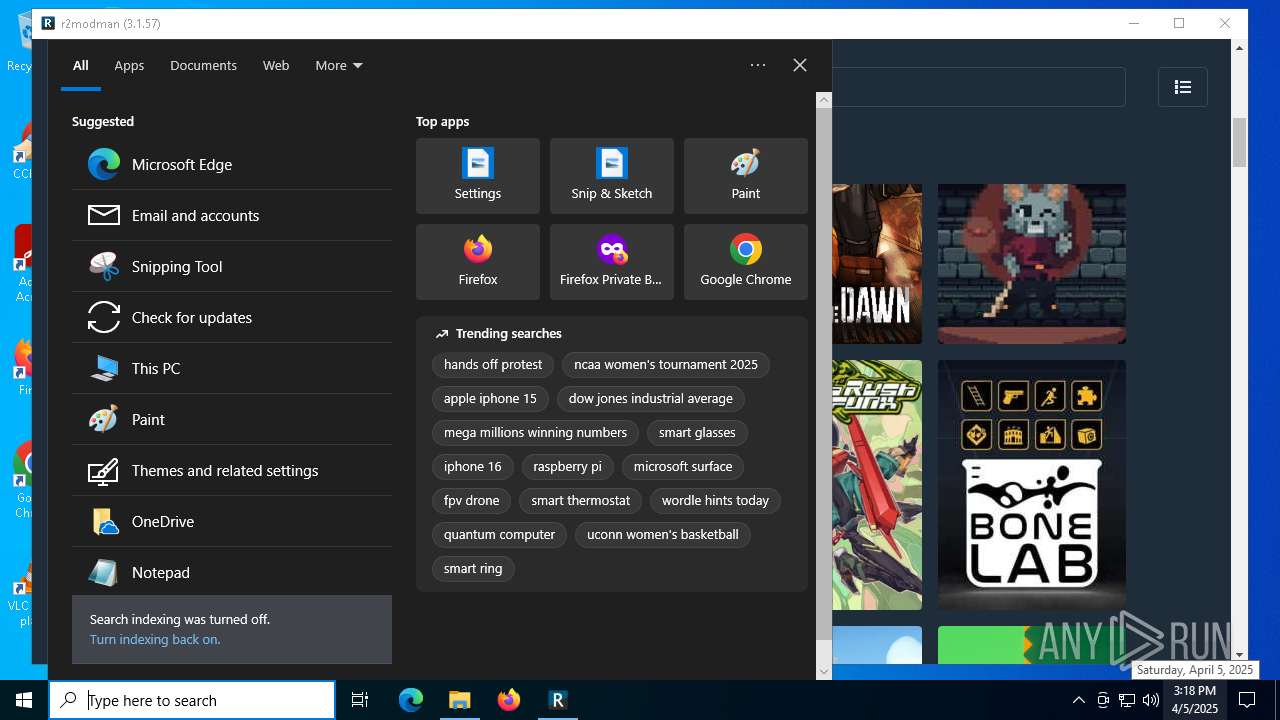Click the taskbar search input box
Screen dimensions: 1280x720
192,700
